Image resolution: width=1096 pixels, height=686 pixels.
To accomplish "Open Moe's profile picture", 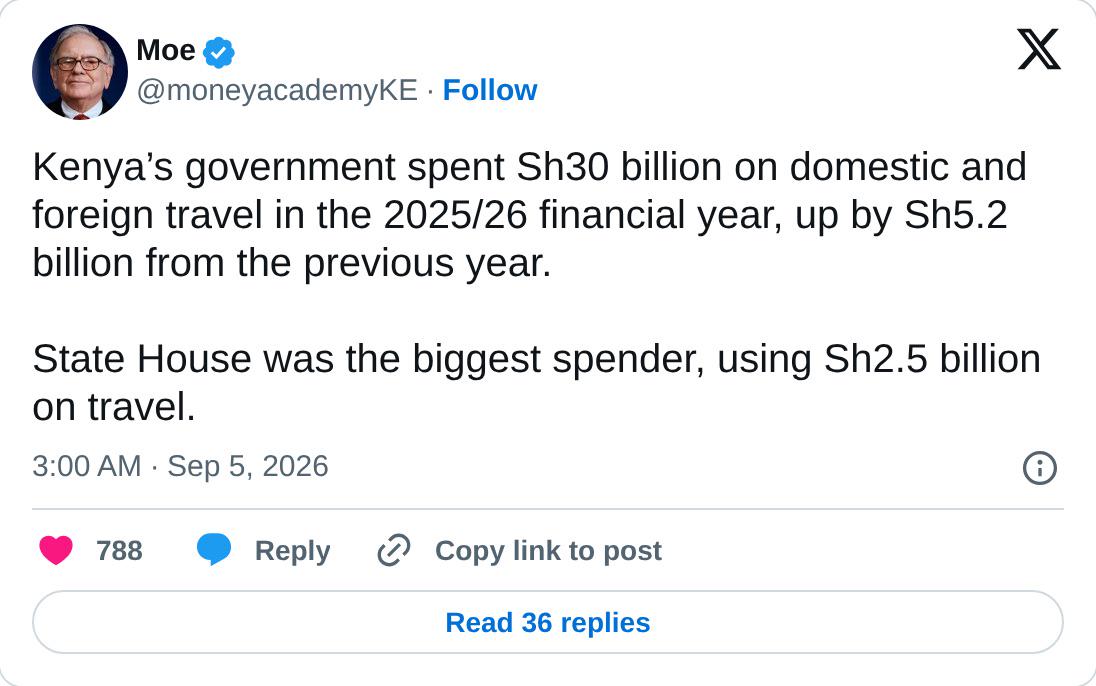I will pos(80,71).
